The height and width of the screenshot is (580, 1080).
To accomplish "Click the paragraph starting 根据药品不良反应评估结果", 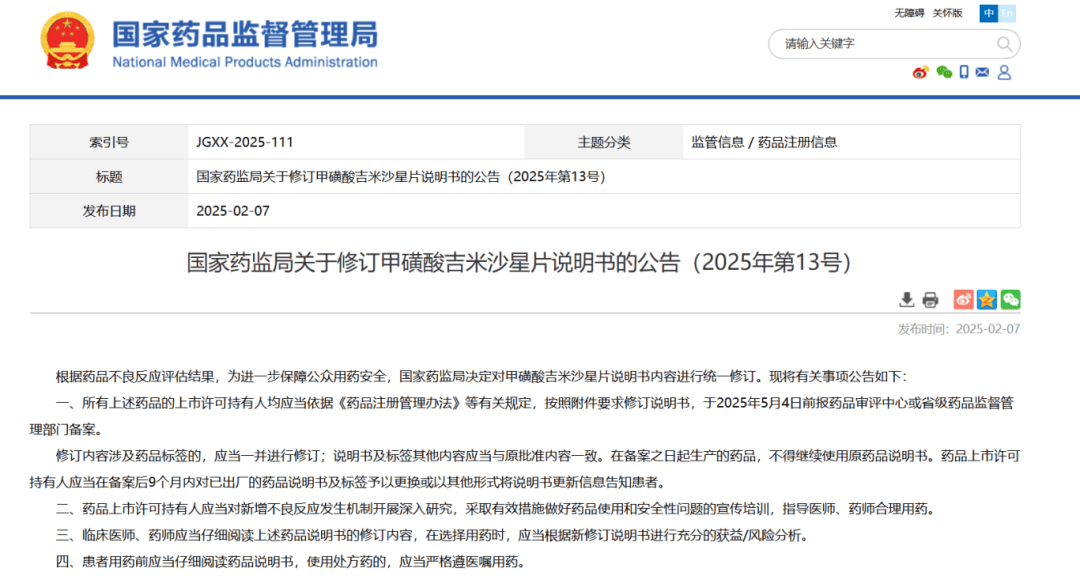I will [482, 376].
